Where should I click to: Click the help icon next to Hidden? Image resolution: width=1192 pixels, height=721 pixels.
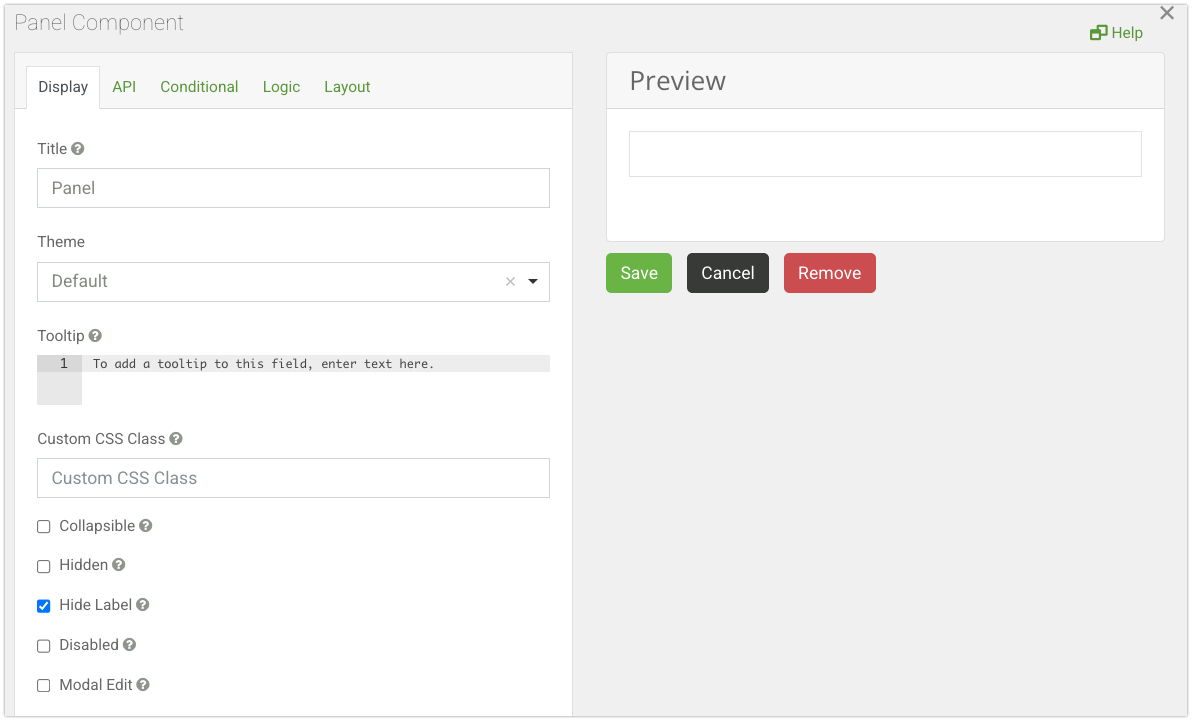click(x=119, y=565)
